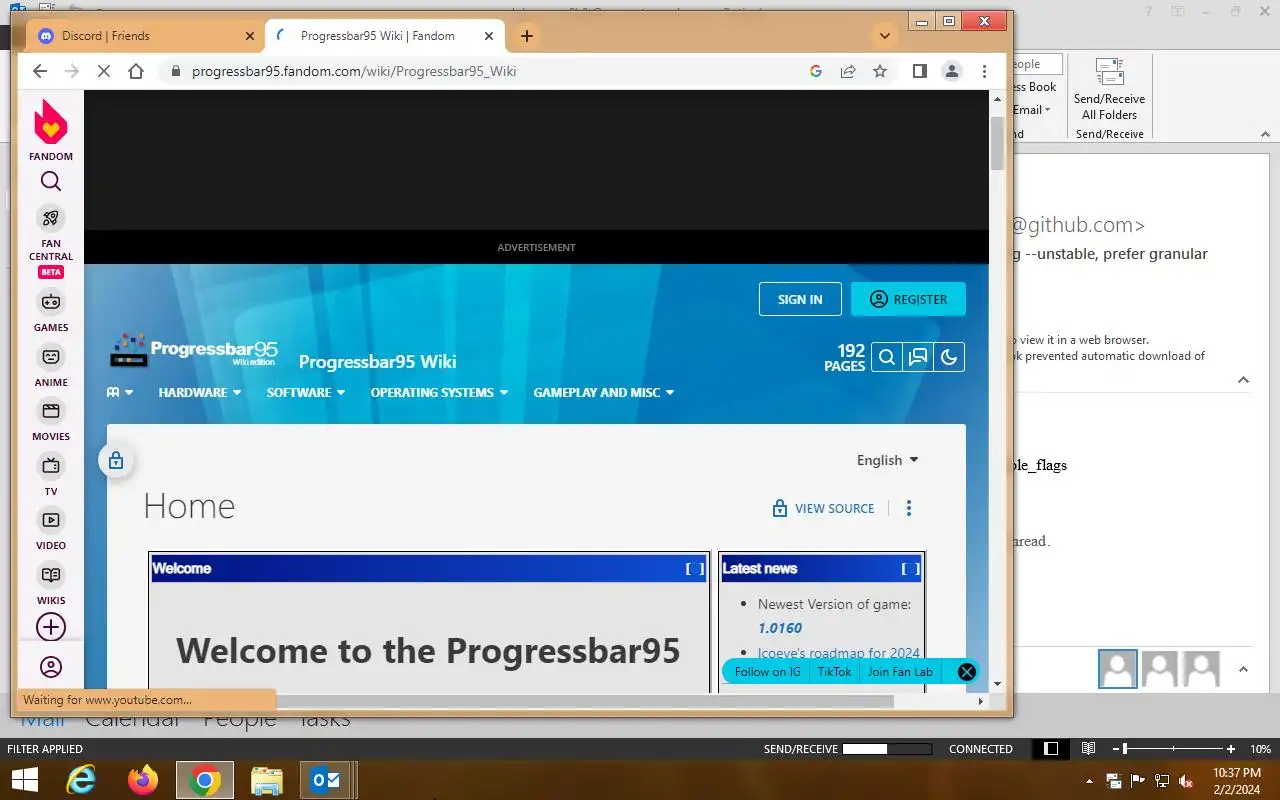Image resolution: width=1280 pixels, height=800 pixels.
Task: Expand Outlook people pane chevron
Action: pyautogui.click(x=1243, y=670)
